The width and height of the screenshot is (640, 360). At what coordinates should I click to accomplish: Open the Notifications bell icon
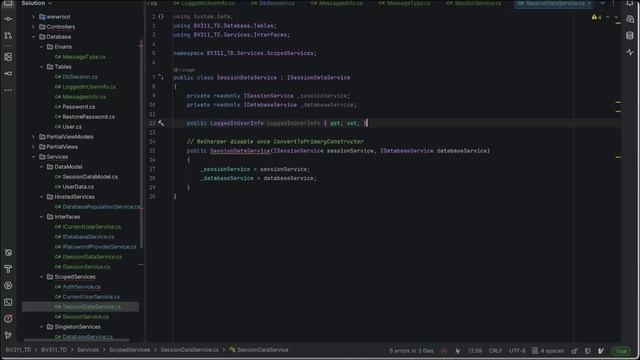(x=630, y=3)
